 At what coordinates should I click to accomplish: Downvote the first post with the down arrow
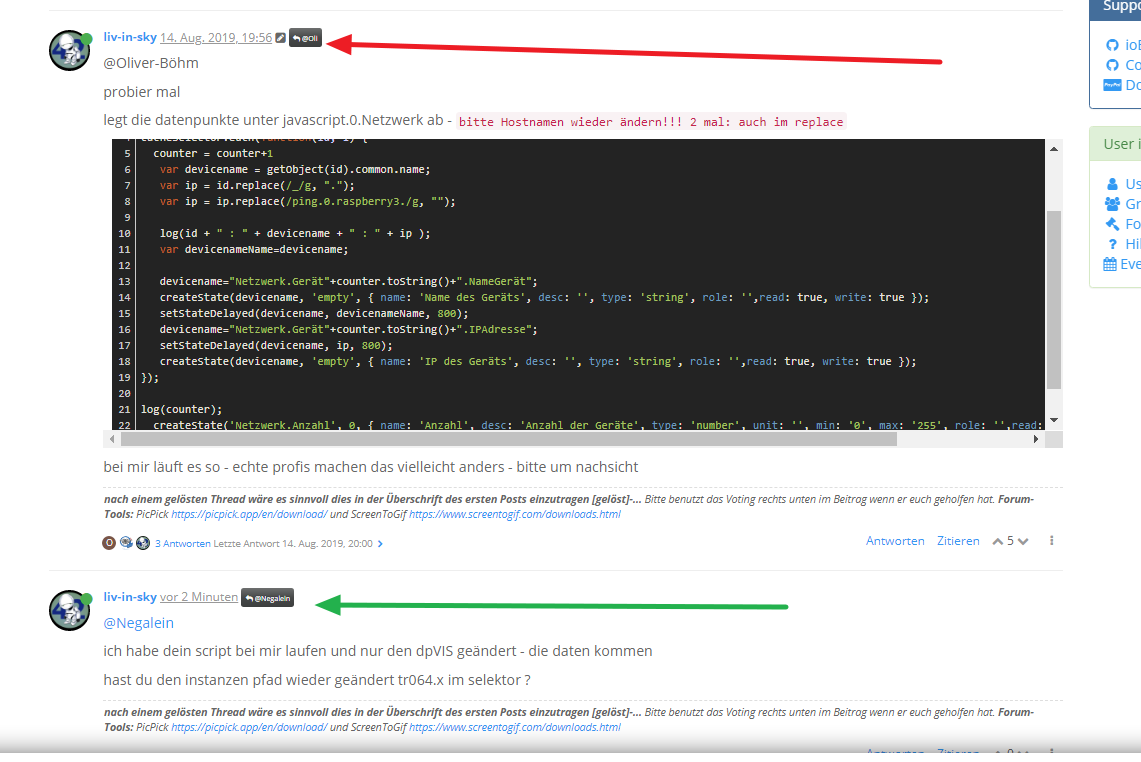point(1022,541)
